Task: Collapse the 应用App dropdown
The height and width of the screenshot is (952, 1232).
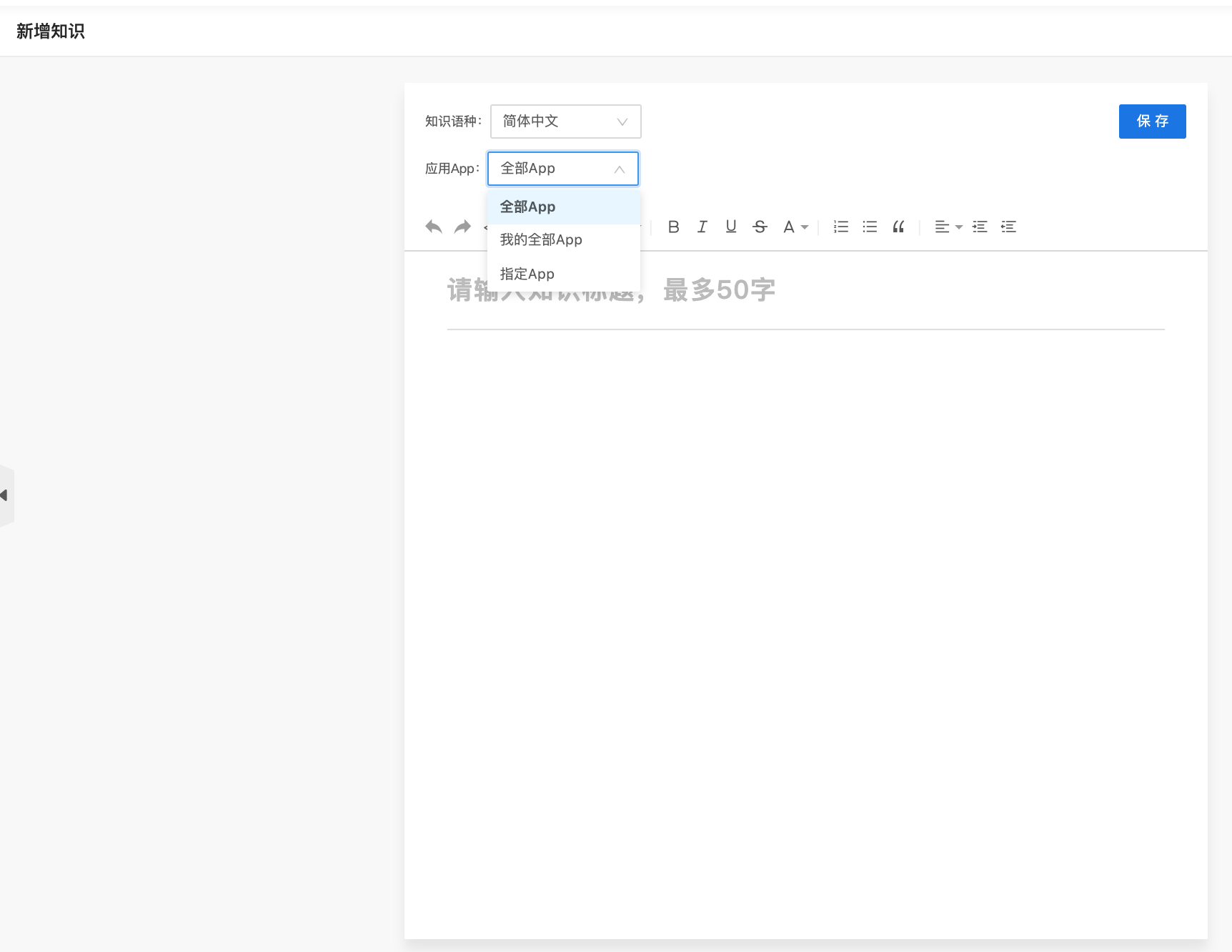Action: [x=563, y=169]
